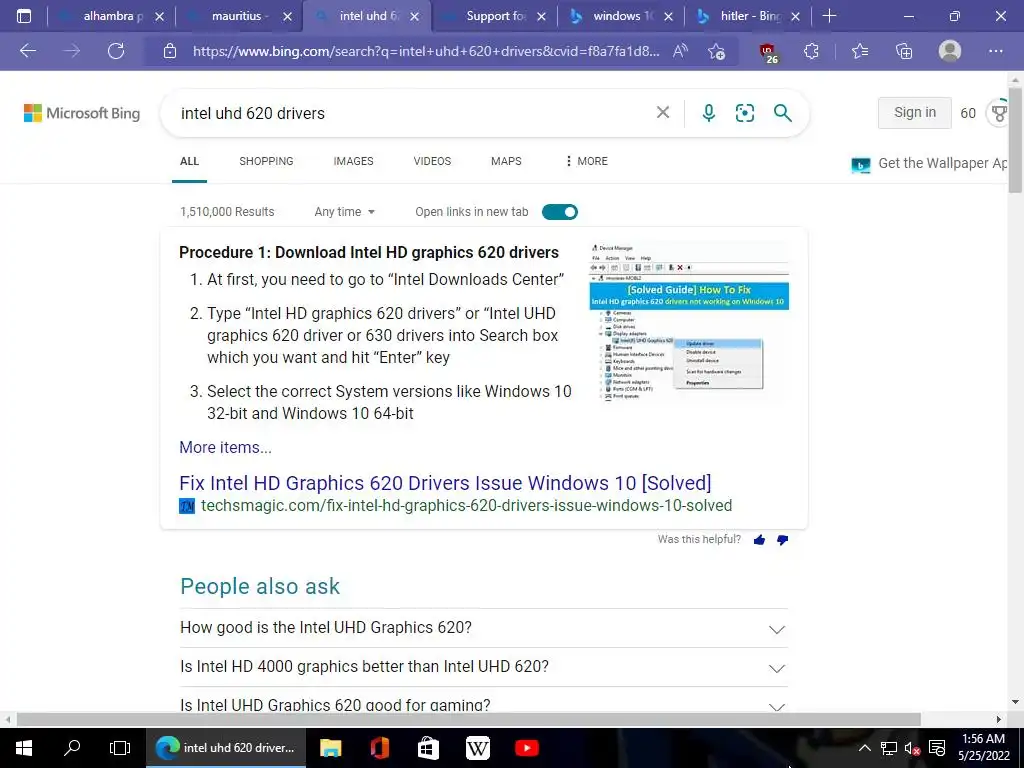Open the taskbar clock showing 1:56 AM
This screenshot has width=1024, height=768.
[983, 748]
